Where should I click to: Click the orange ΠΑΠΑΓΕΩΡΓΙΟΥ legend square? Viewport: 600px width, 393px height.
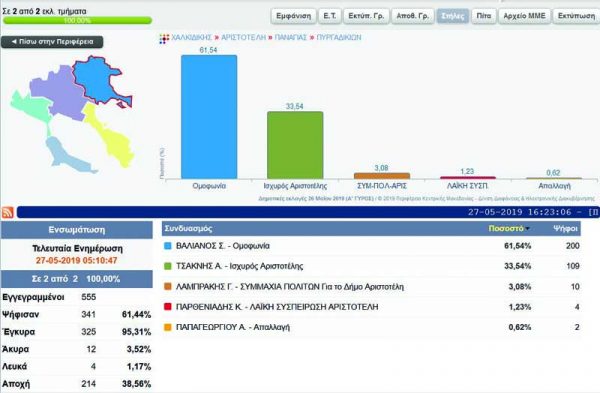coord(168,328)
